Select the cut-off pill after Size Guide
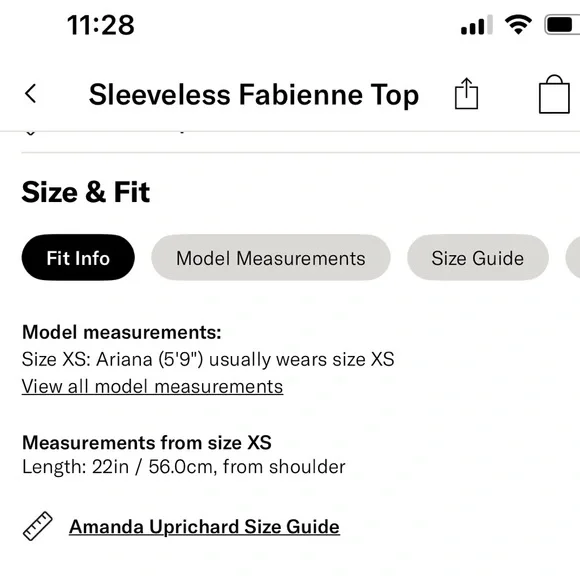This screenshot has height=580, width=580. pyautogui.click(x=573, y=258)
